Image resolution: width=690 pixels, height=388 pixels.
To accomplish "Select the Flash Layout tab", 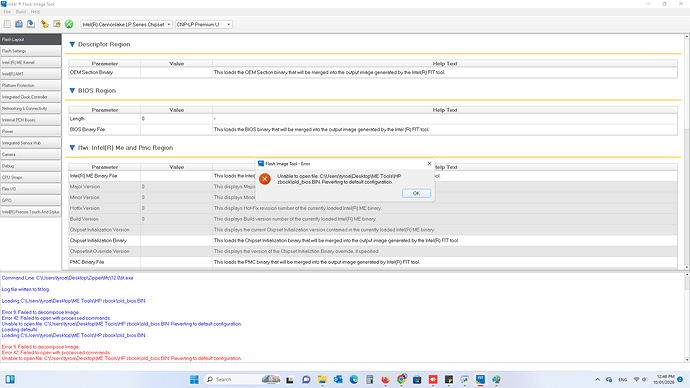I will point(30,39).
